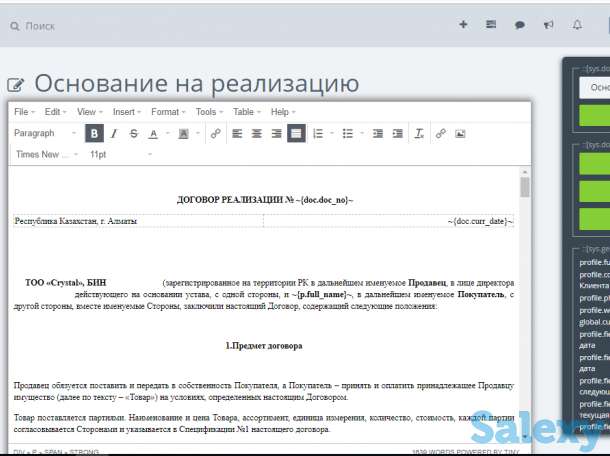Viewport: 610px width, 456px height.
Task: Clear formatting with Tx icon
Action: click(419, 133)
